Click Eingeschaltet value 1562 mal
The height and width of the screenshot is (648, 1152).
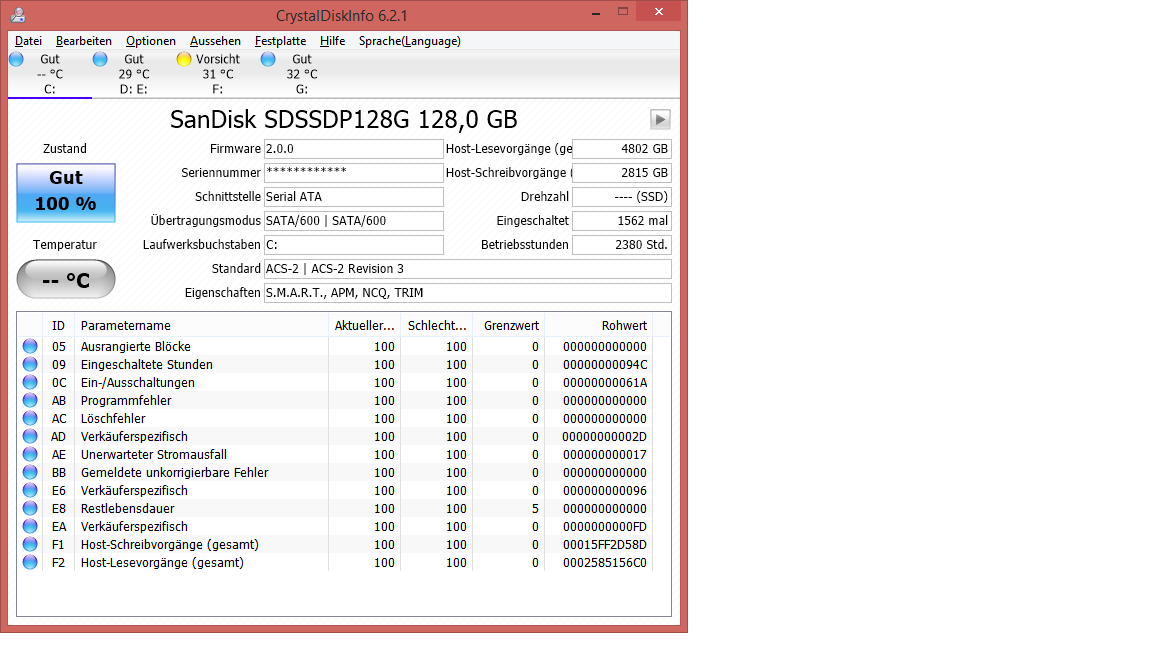tap(622, 221)
